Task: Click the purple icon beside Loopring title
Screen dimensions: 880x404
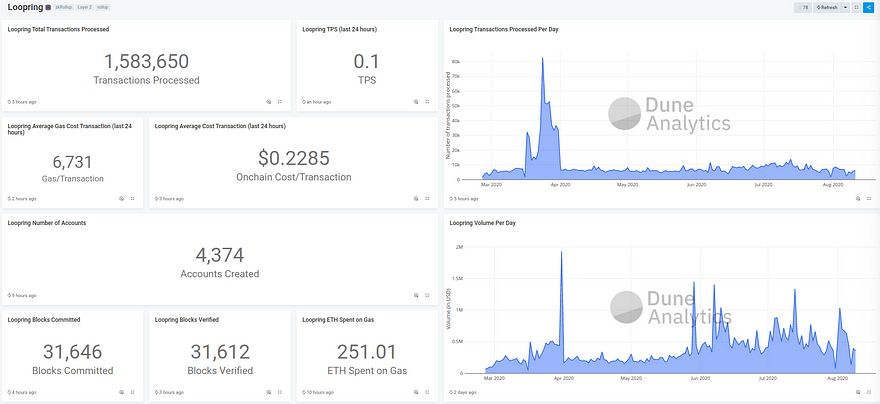Action: click(x=48, y=7)
